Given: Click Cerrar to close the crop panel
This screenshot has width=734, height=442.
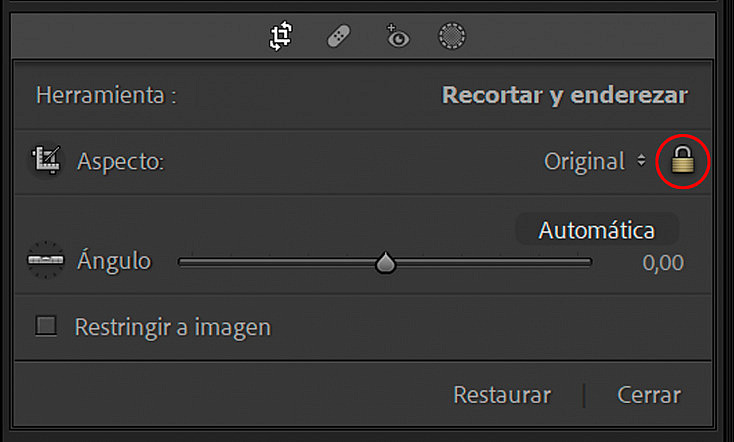Looking at the screenshot, I should [649, 395].
